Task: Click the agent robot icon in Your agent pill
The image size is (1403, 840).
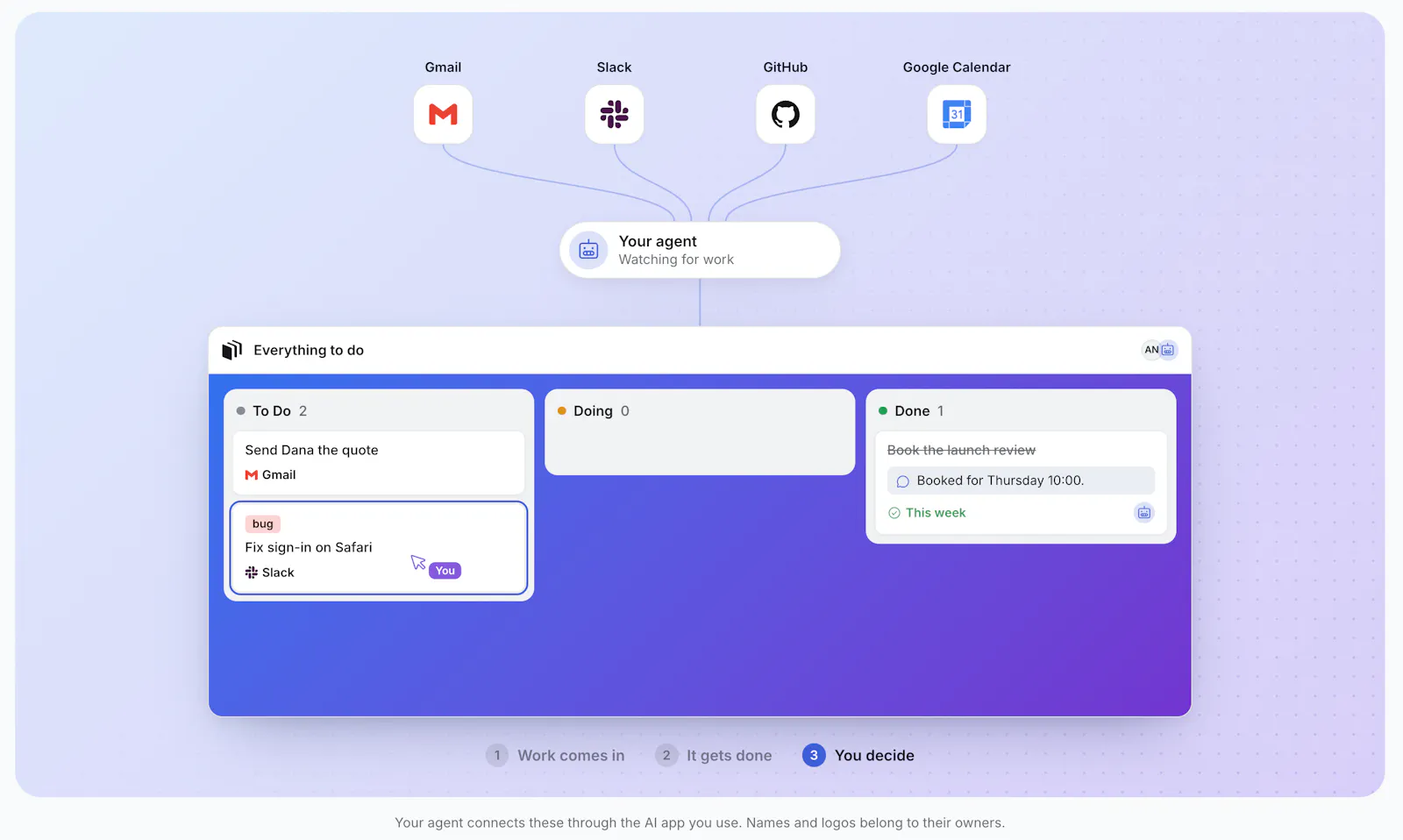Action: (588, 250)
